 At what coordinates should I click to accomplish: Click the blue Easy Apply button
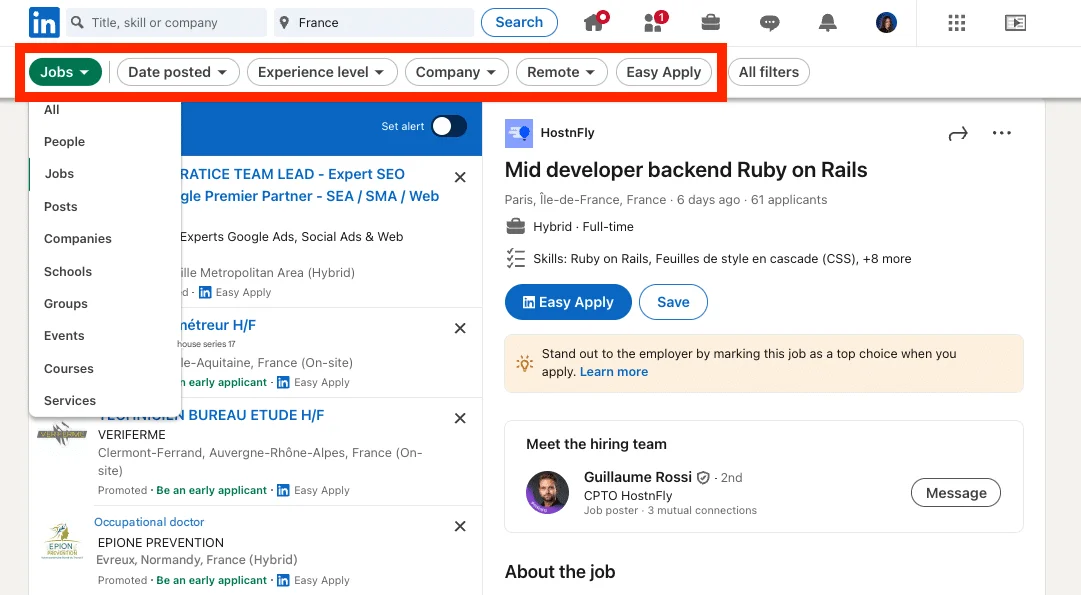[568, 302]
